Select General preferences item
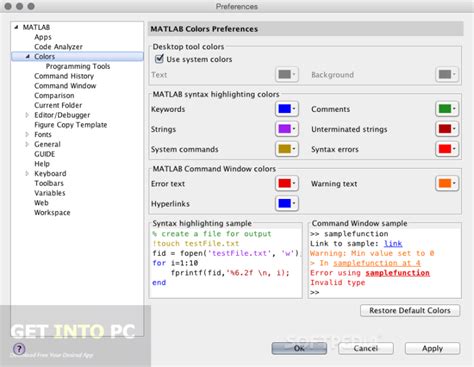 (47, 144)
